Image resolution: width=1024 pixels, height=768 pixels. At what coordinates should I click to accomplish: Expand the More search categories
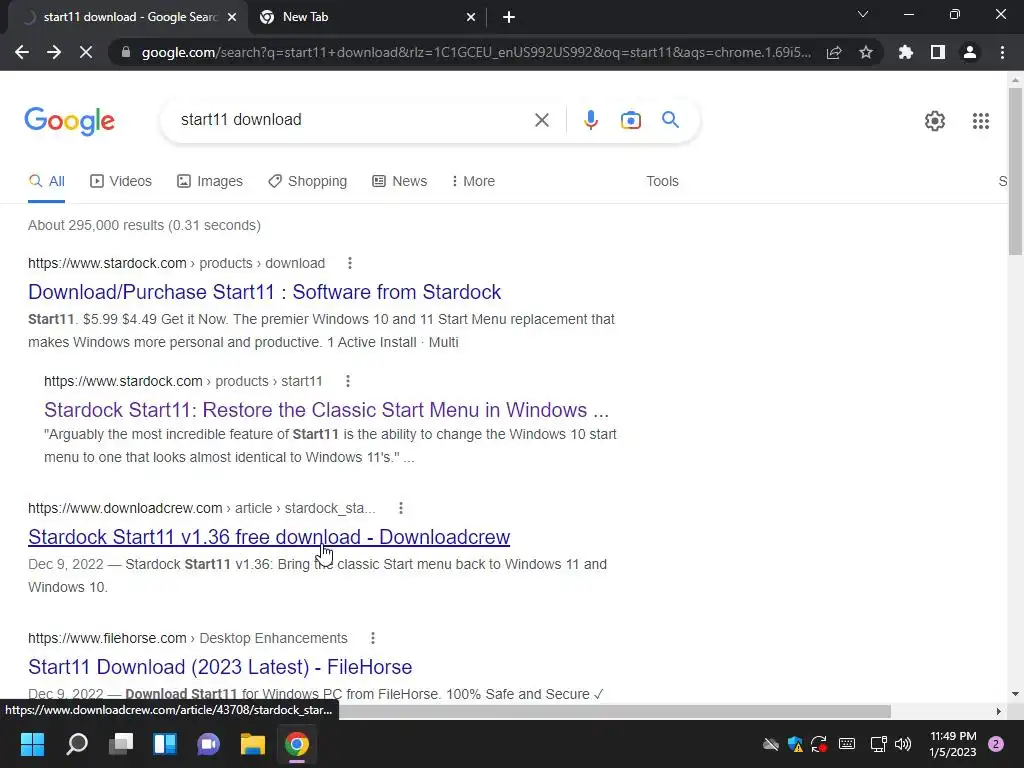point(473,182)
